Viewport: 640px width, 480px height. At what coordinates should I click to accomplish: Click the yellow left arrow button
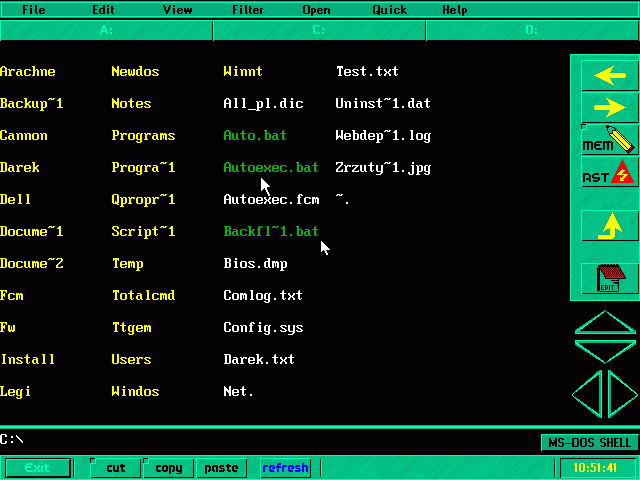[x=610, y=76]
